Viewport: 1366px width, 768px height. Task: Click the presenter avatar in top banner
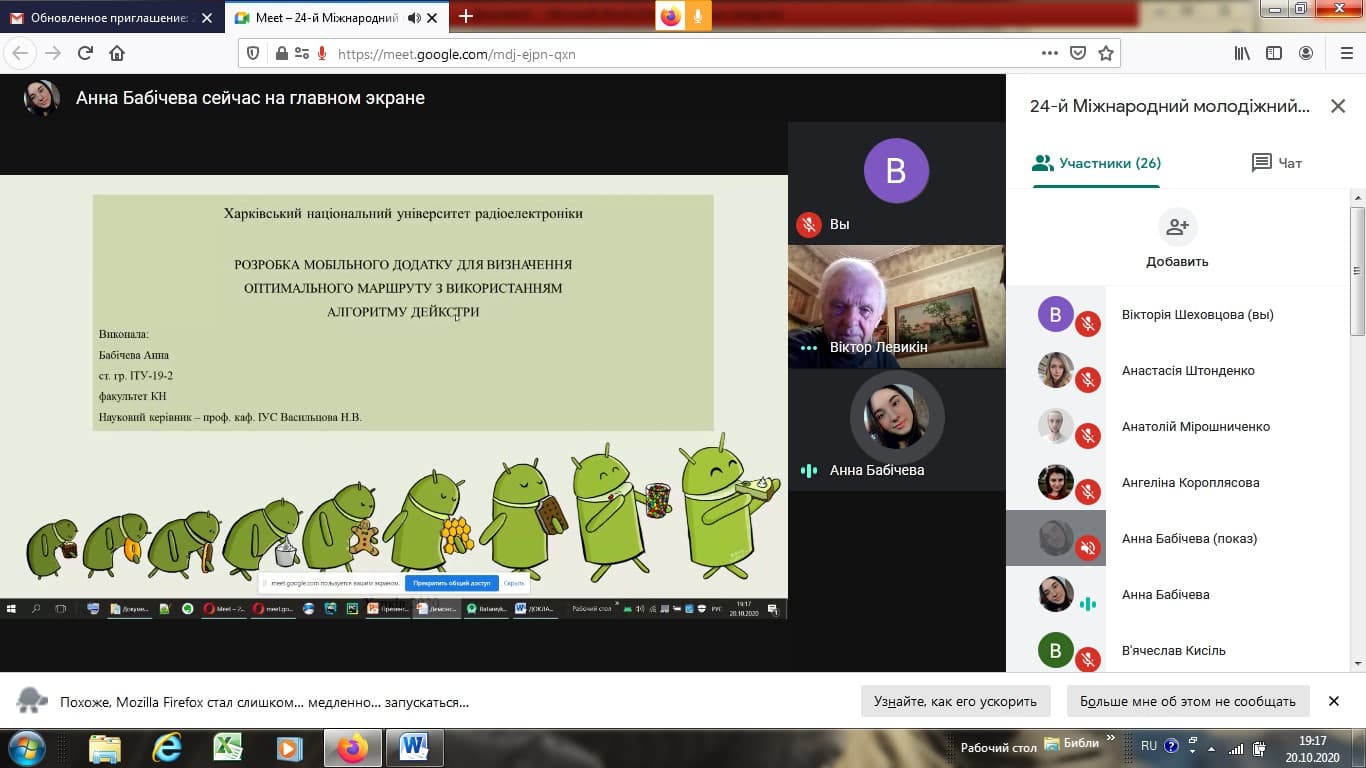point(42,98)
